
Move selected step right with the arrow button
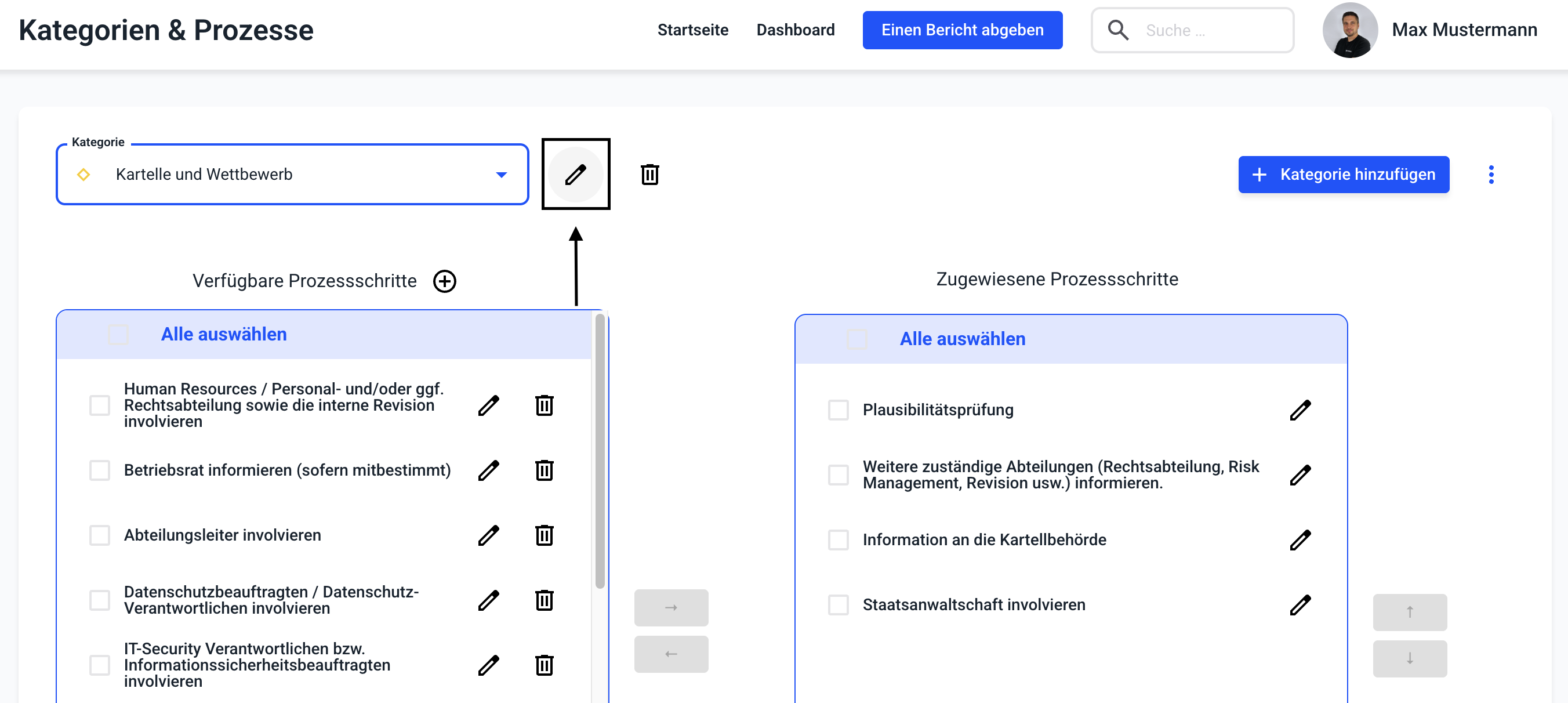[671, 607]
